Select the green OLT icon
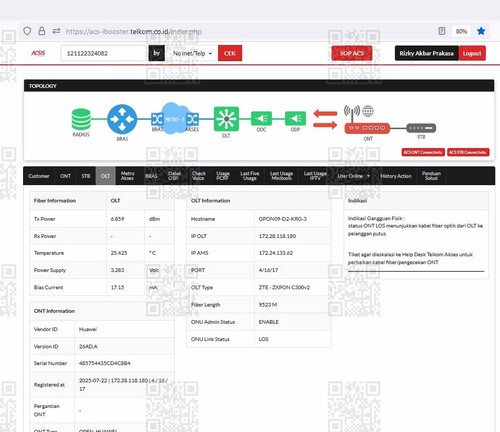The height and width of the screenshot is (432, 500). tap(226, 119)
